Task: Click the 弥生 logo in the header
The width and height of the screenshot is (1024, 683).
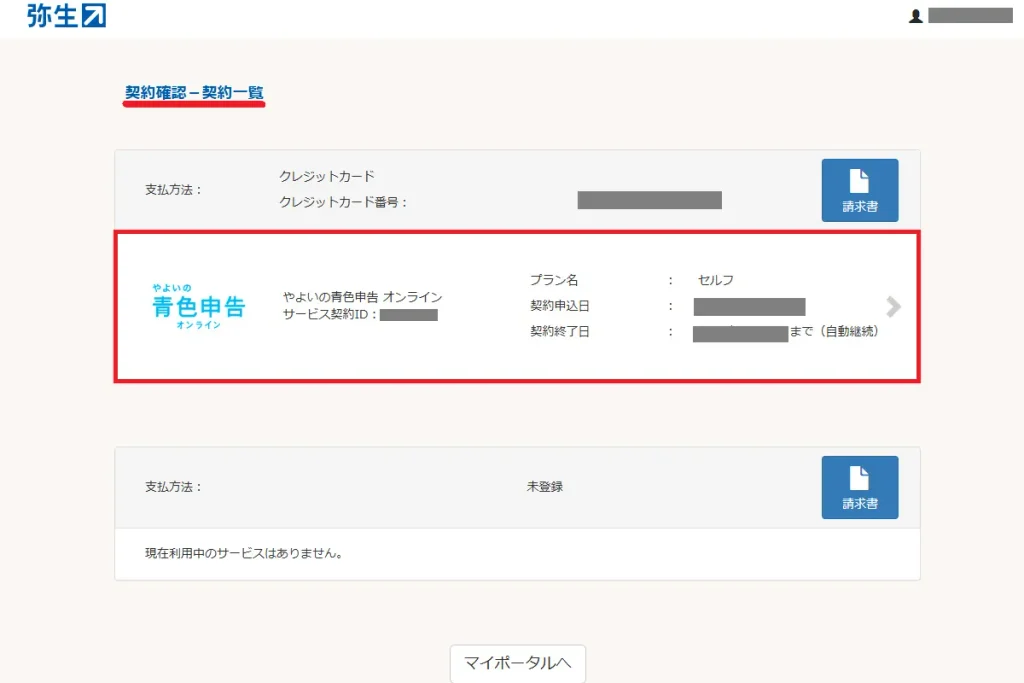Action: [x=66, y=16]
